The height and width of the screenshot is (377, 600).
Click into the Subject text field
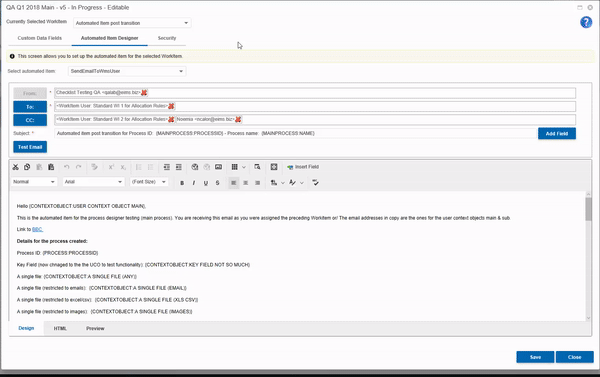tap(295, 134)
